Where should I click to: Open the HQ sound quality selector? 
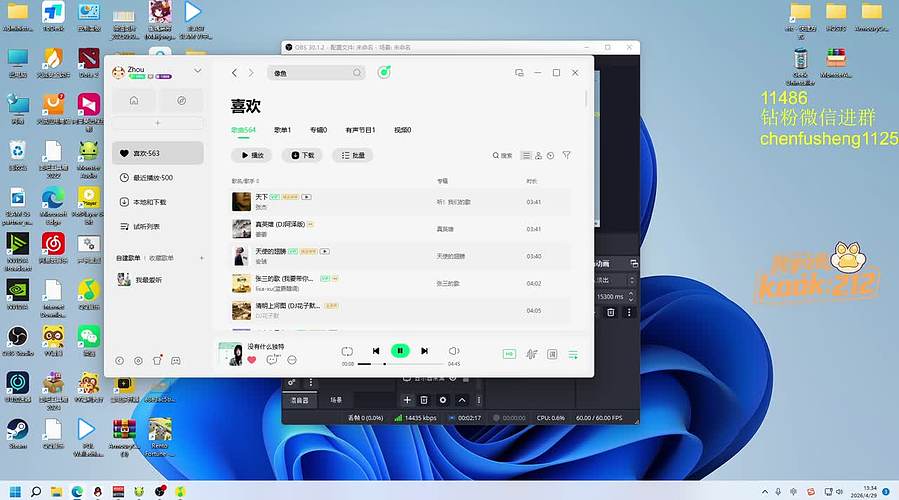pos(509,354)
